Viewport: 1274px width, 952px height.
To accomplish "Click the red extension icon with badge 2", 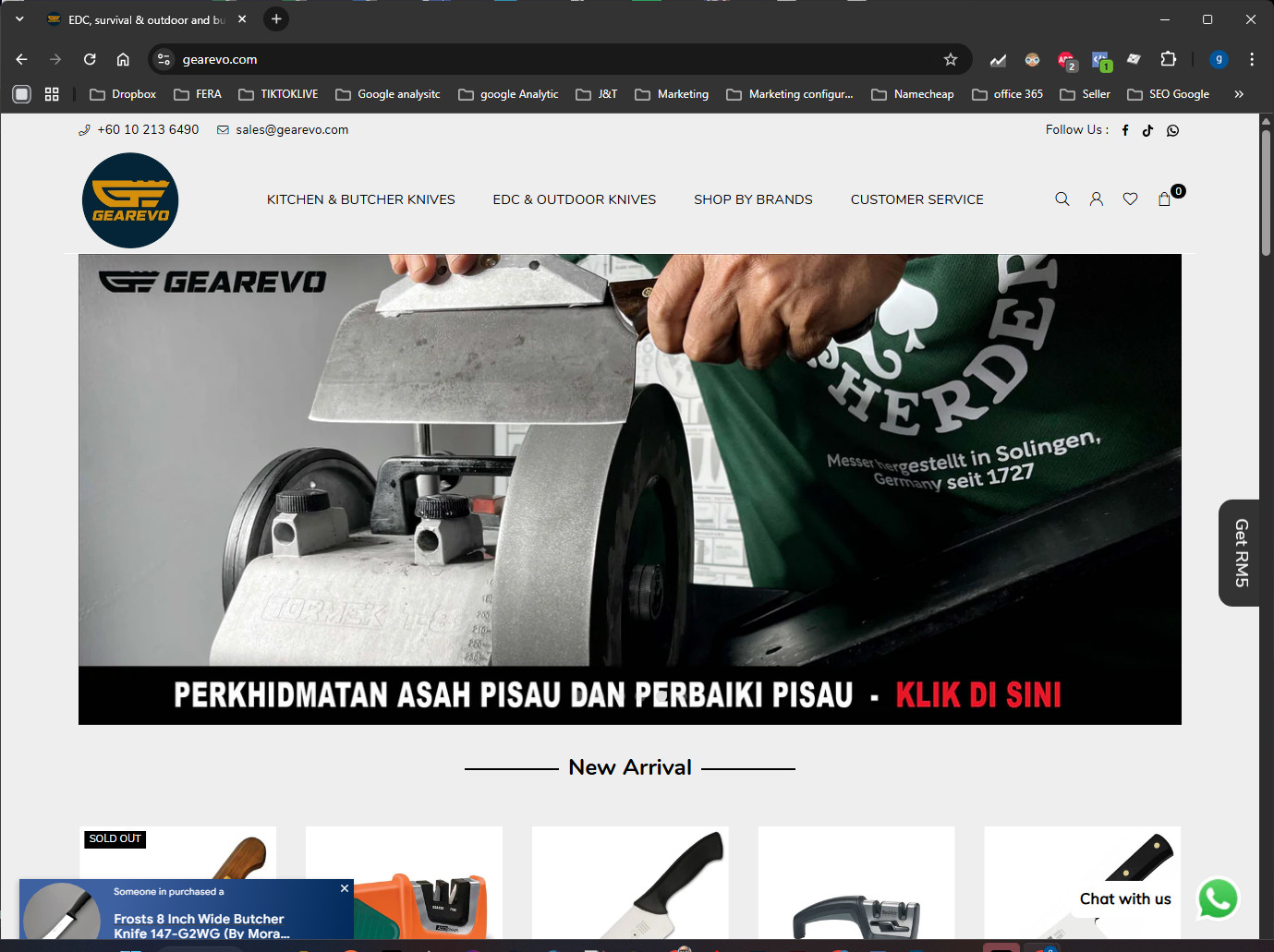I will (x=1067, y=61).
